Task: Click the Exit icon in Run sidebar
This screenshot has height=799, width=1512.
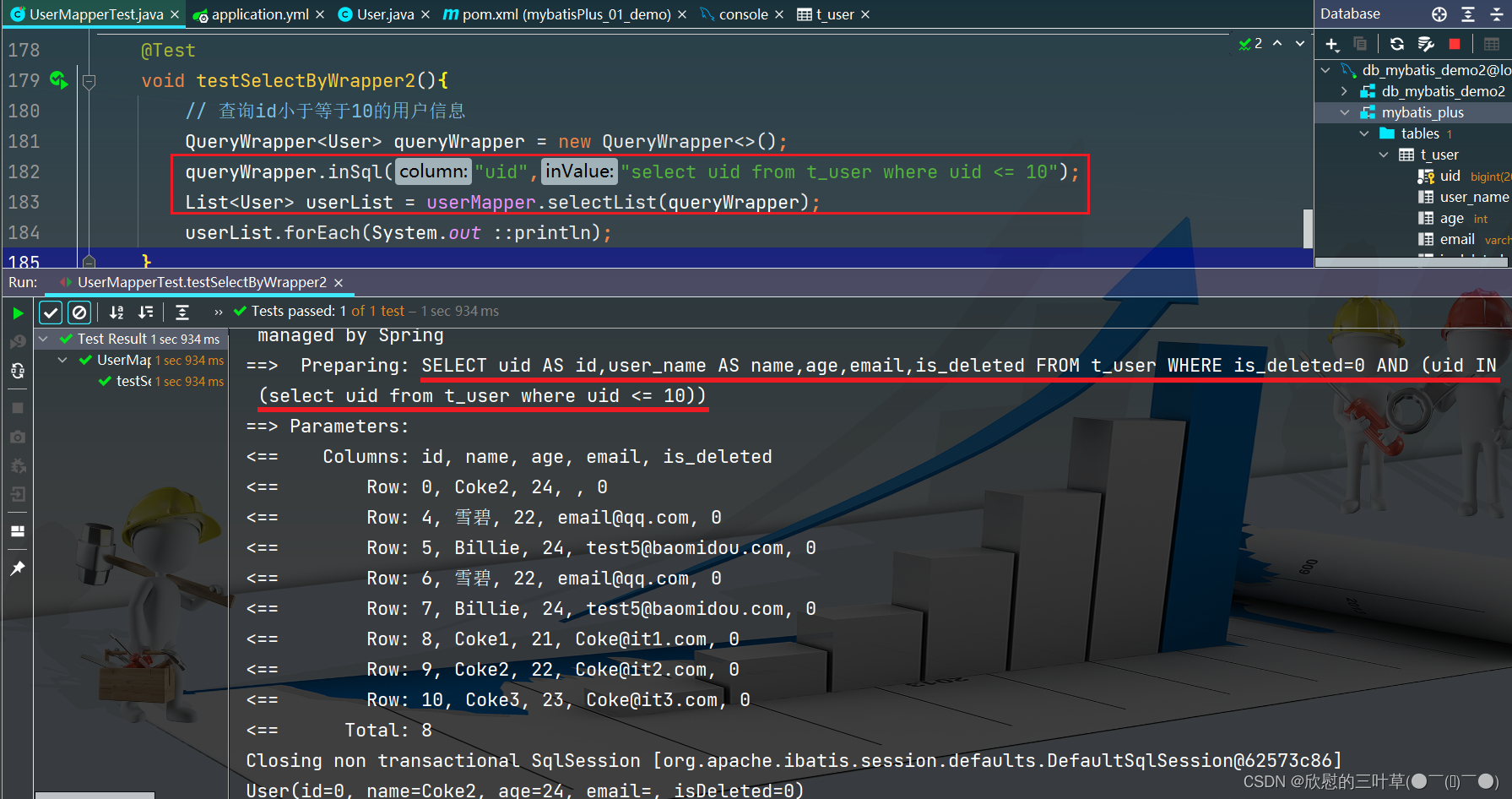Action: [18, 494]
